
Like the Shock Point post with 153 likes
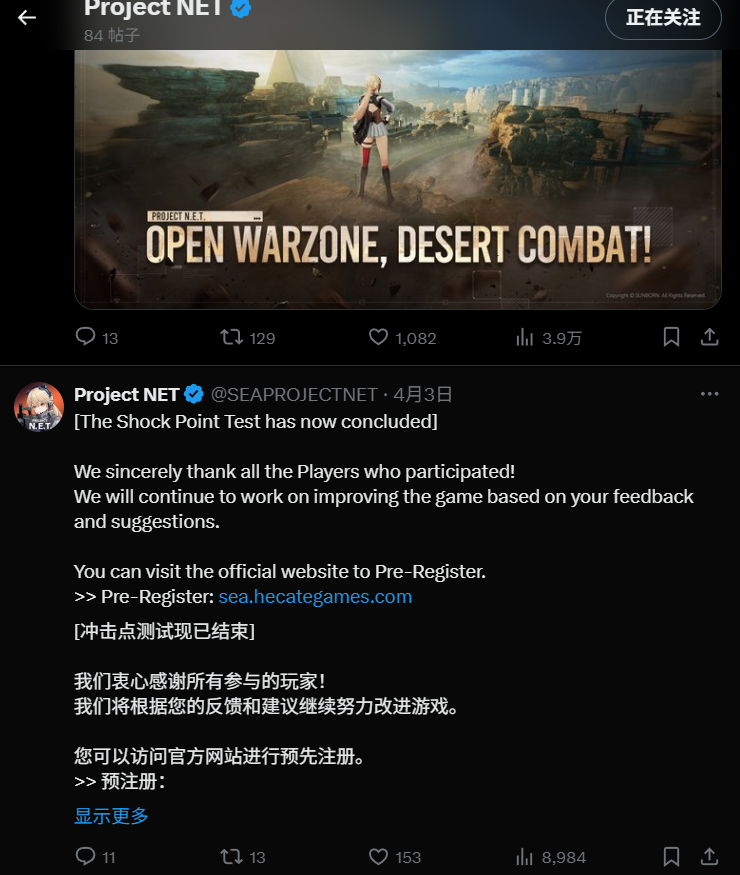point(395,857)
